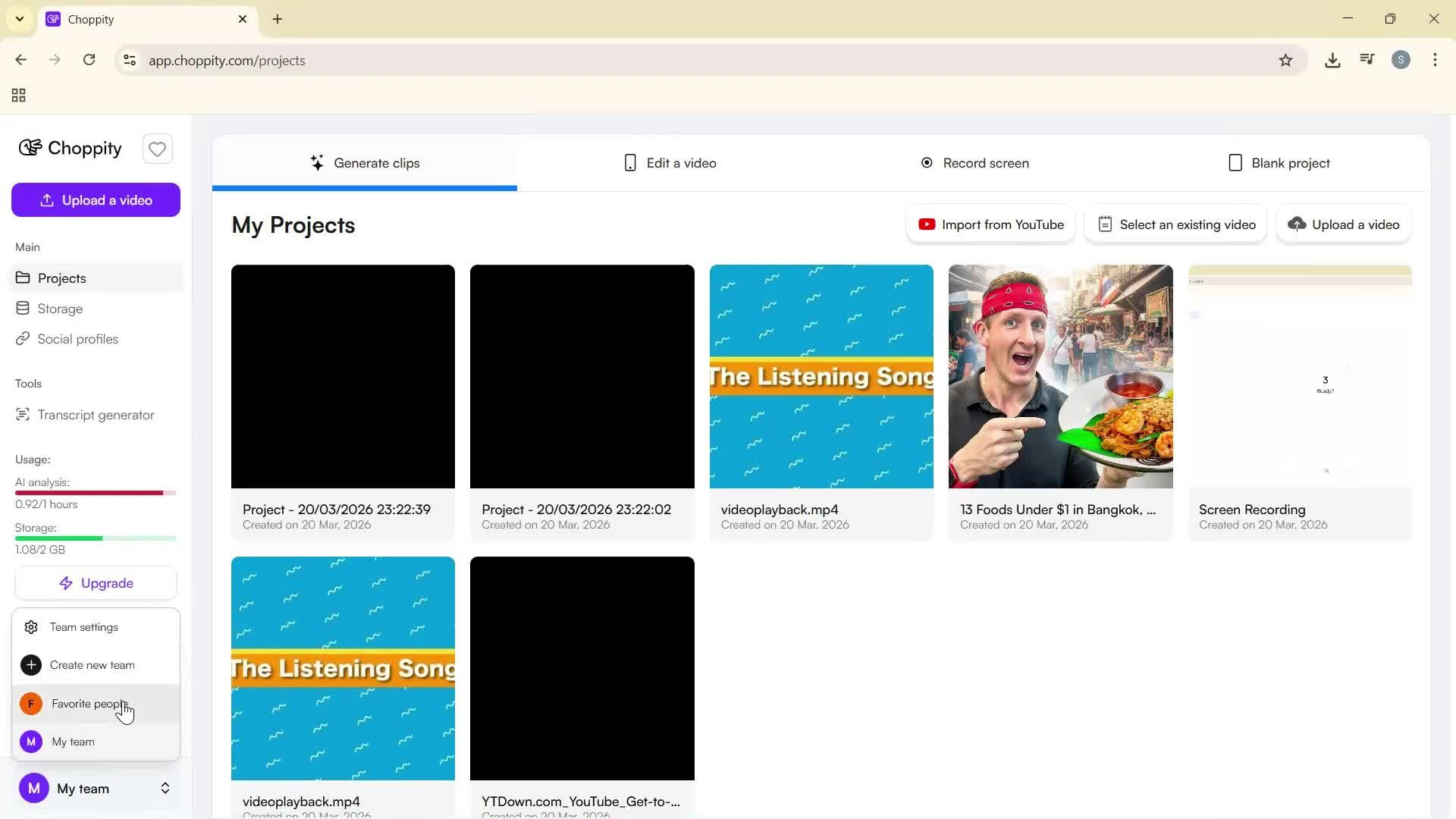Click the apps grid icon below the address bar
Screen dimensions: 1456x819
pyautogui.click(x=17, y=96)
